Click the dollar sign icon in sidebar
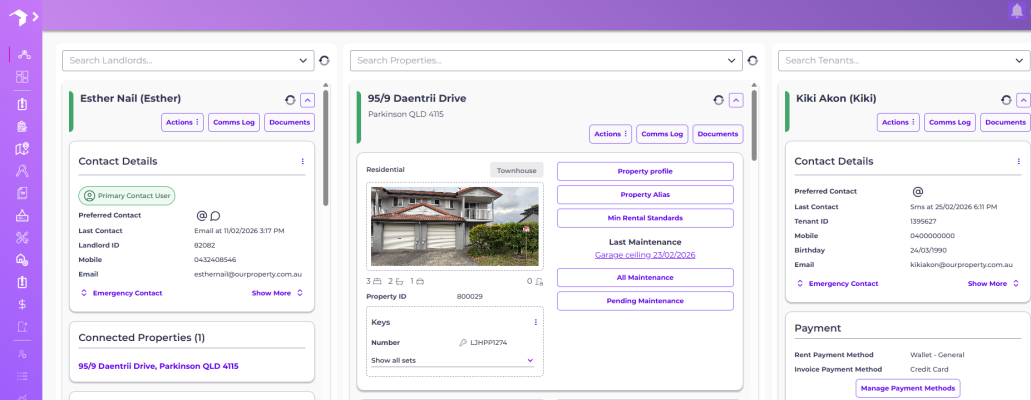The height and width of the screenshot is (400, 1031). coord(22,304)
